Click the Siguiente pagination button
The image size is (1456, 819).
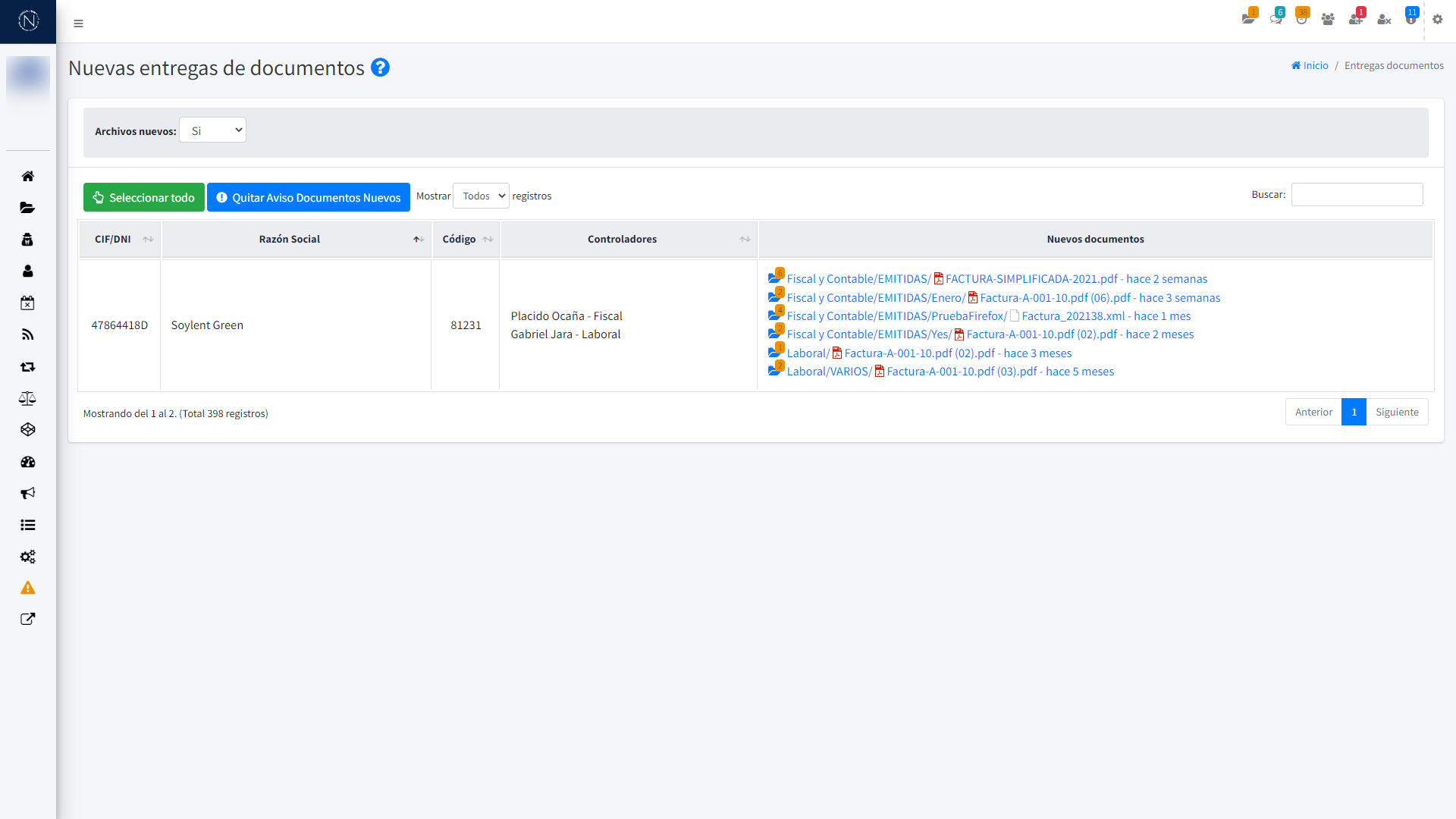click(1397, 412)
